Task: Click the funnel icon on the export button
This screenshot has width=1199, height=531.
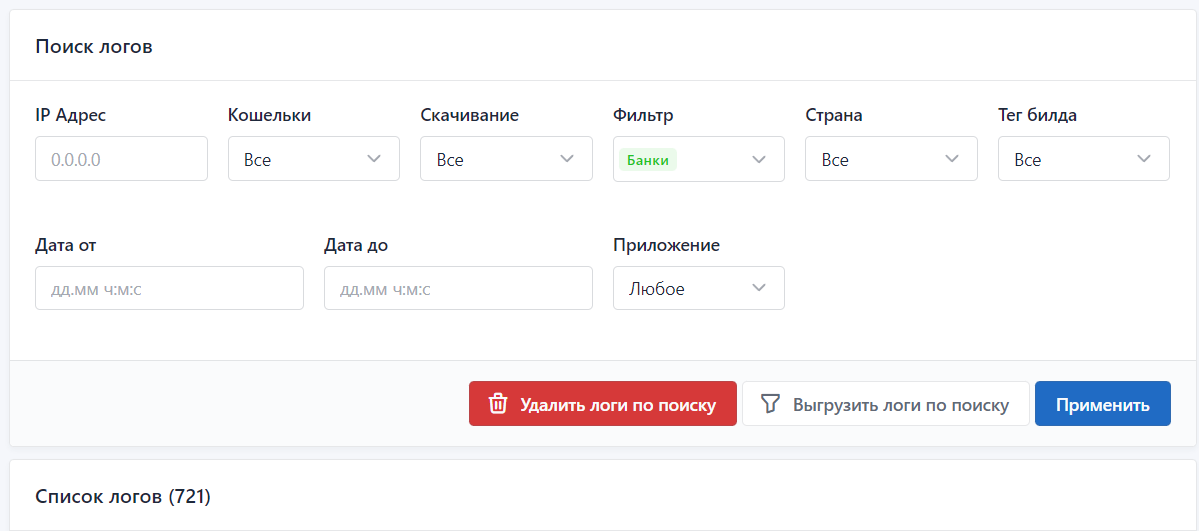Action: click(770, 404)
